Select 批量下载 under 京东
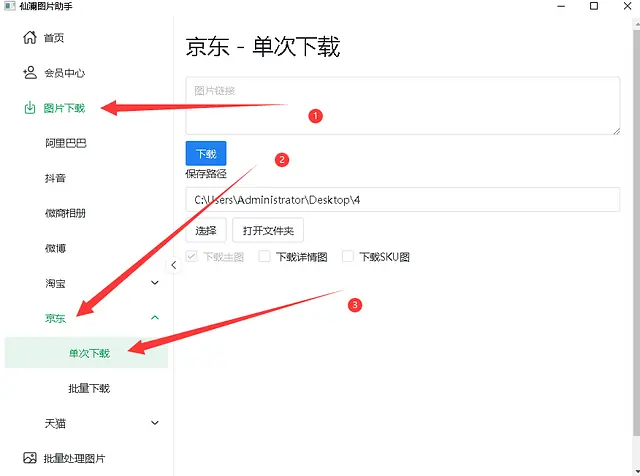The image size is (640, 476). (87, 388)
